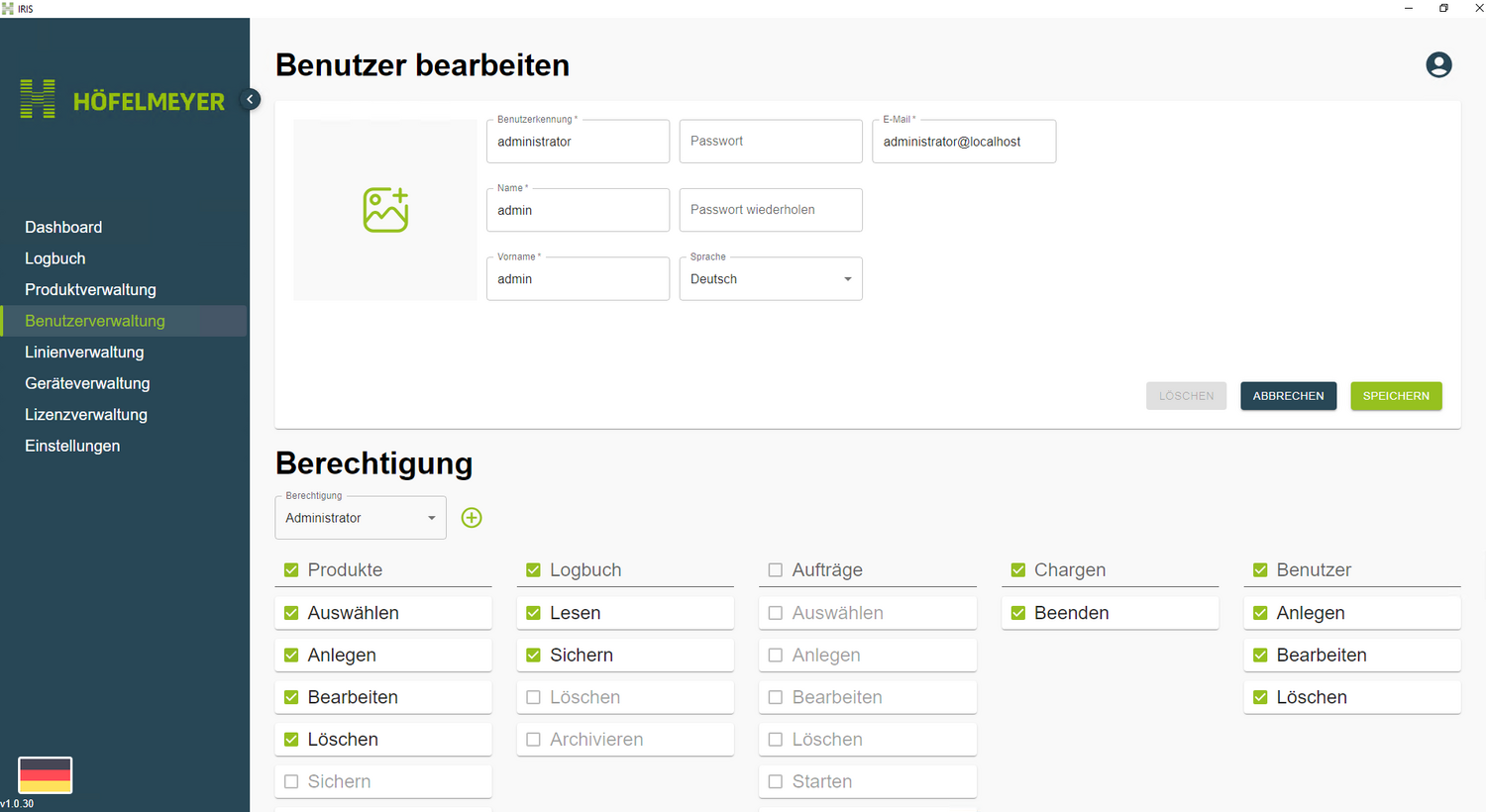Viewport: 1486px width, 812px height.
Task: Click the Höfelmeyer logo
Action: click(123, 100)
